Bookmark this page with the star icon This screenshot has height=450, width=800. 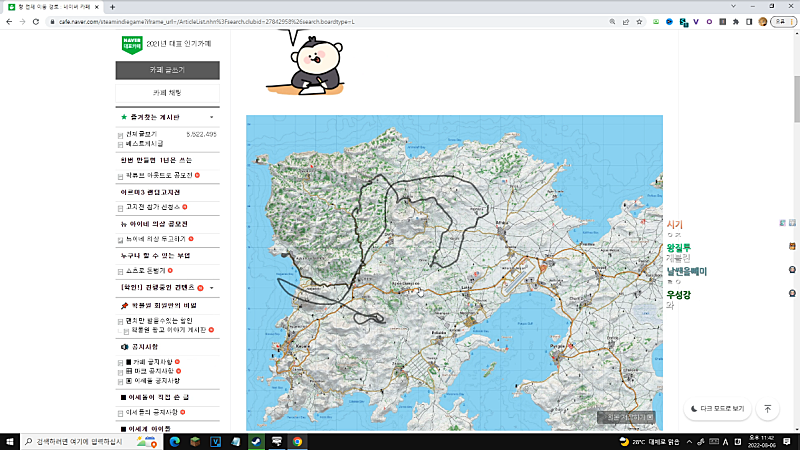click(x=639, y=22)
